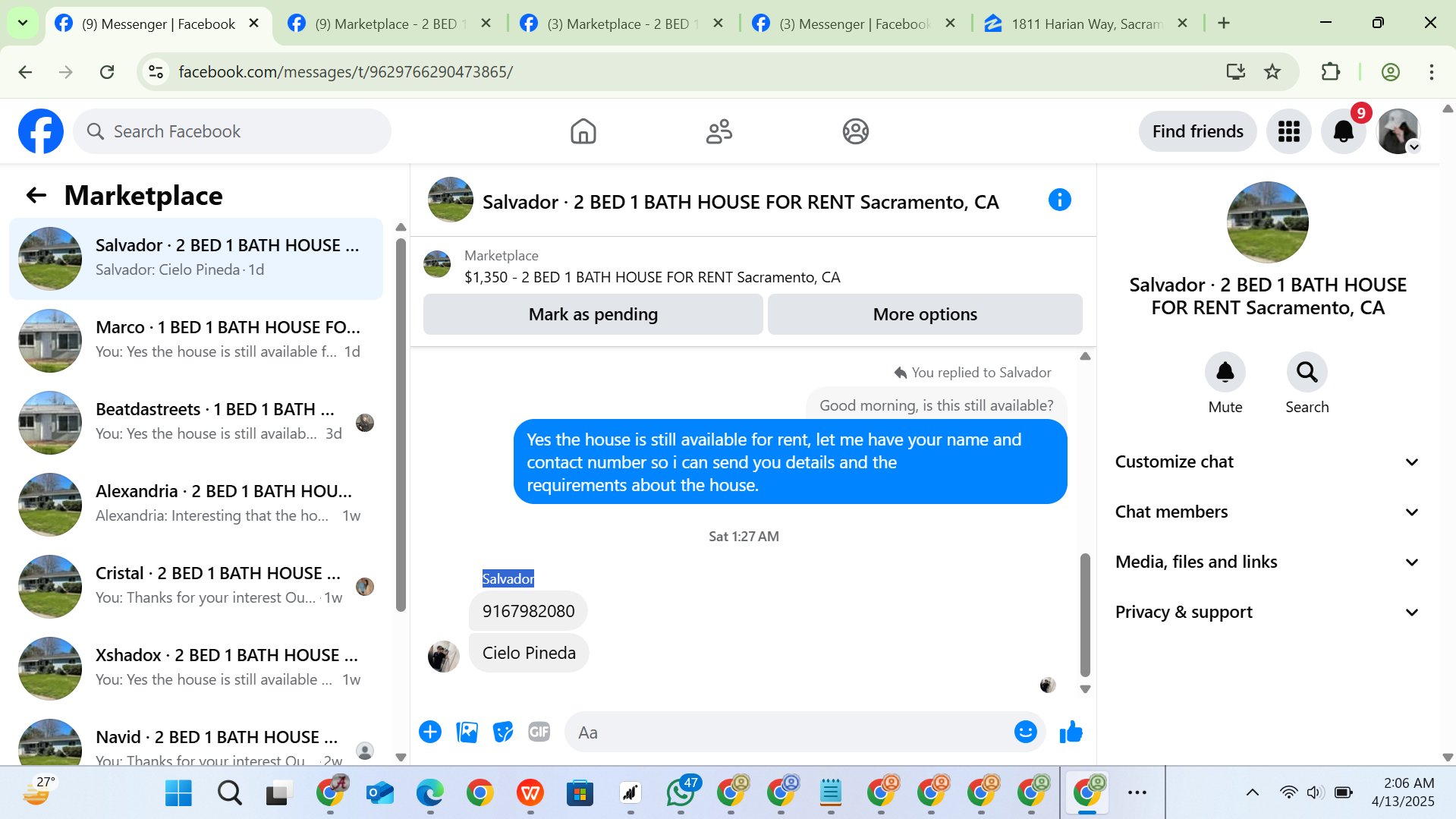Click the Search Facebook field
This screenshot has width=1456, height=819.
click(232, 131)
